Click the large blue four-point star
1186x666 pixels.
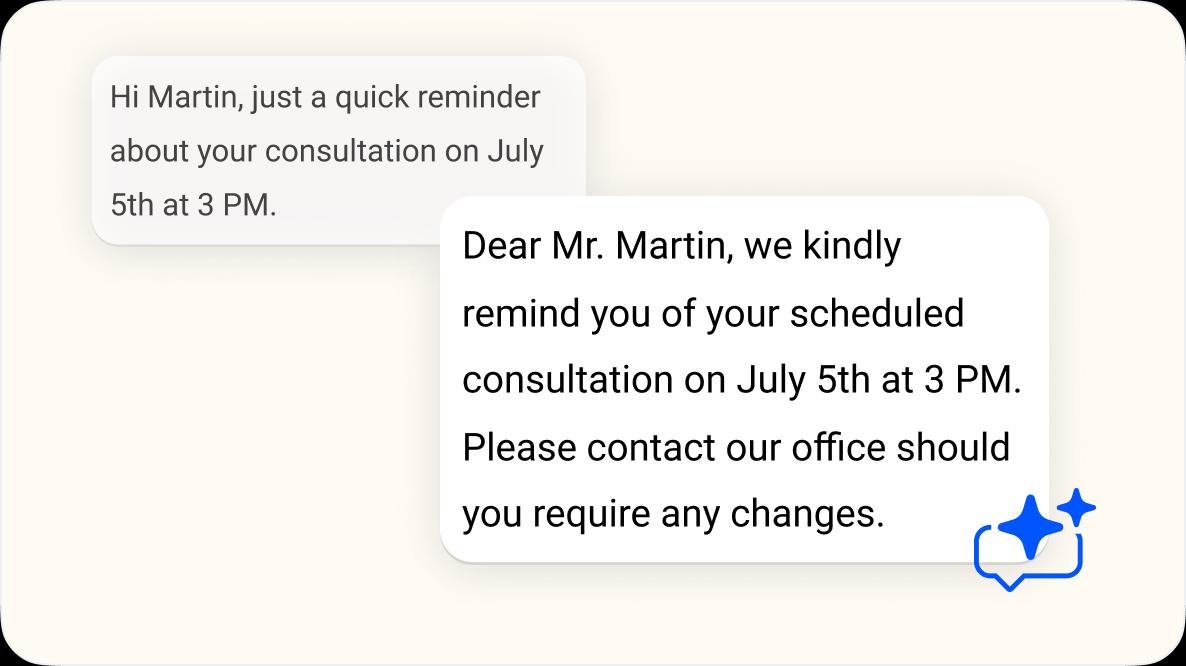click(1029, 525)
